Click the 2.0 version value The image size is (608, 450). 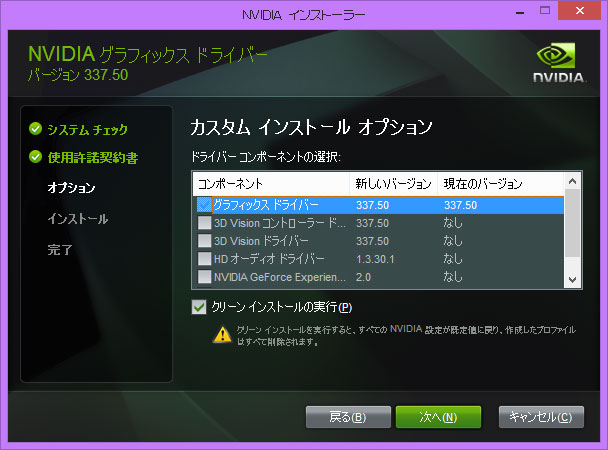coord(363,277)
